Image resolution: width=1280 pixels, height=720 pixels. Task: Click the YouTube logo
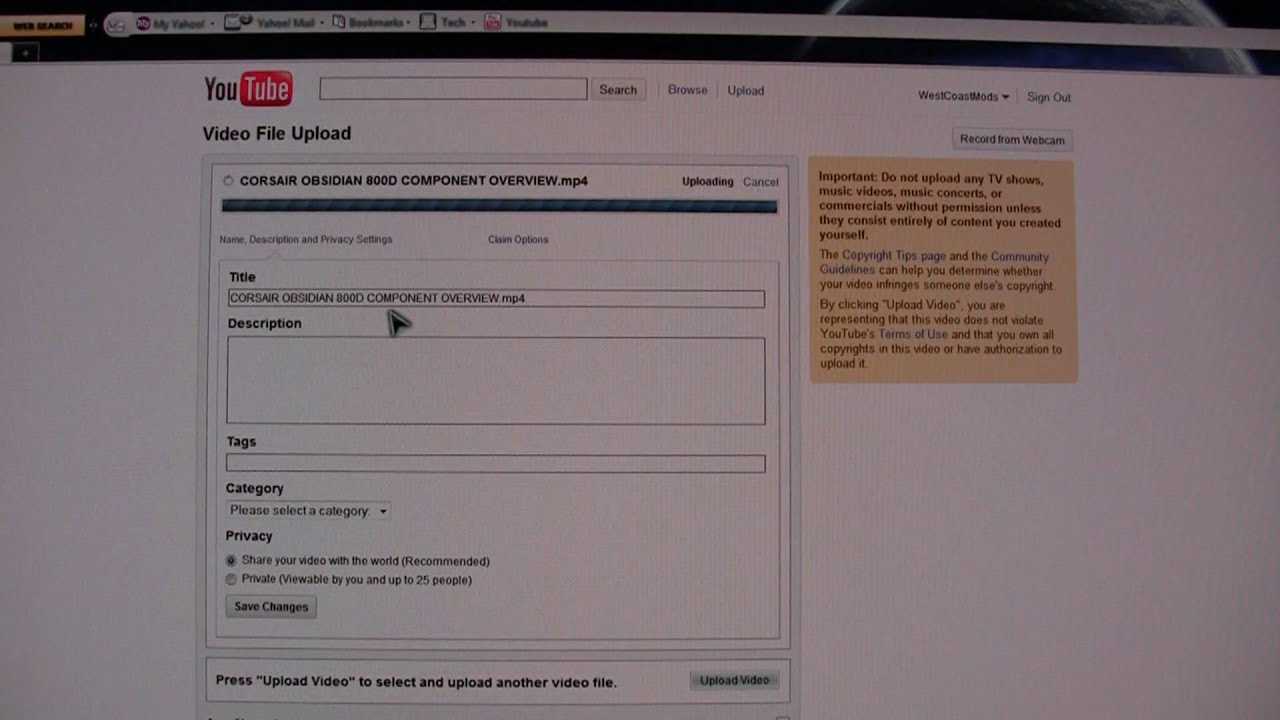(248, 89)
